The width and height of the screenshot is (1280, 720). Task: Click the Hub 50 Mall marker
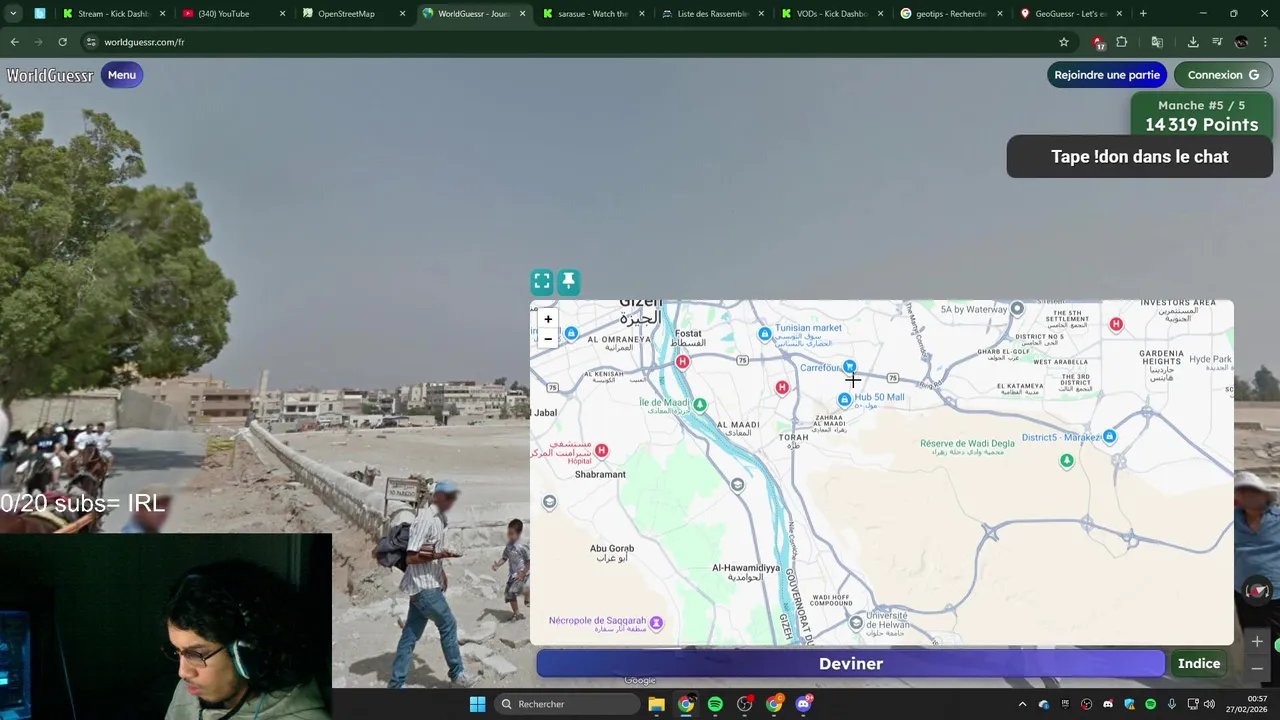point(845,399)
